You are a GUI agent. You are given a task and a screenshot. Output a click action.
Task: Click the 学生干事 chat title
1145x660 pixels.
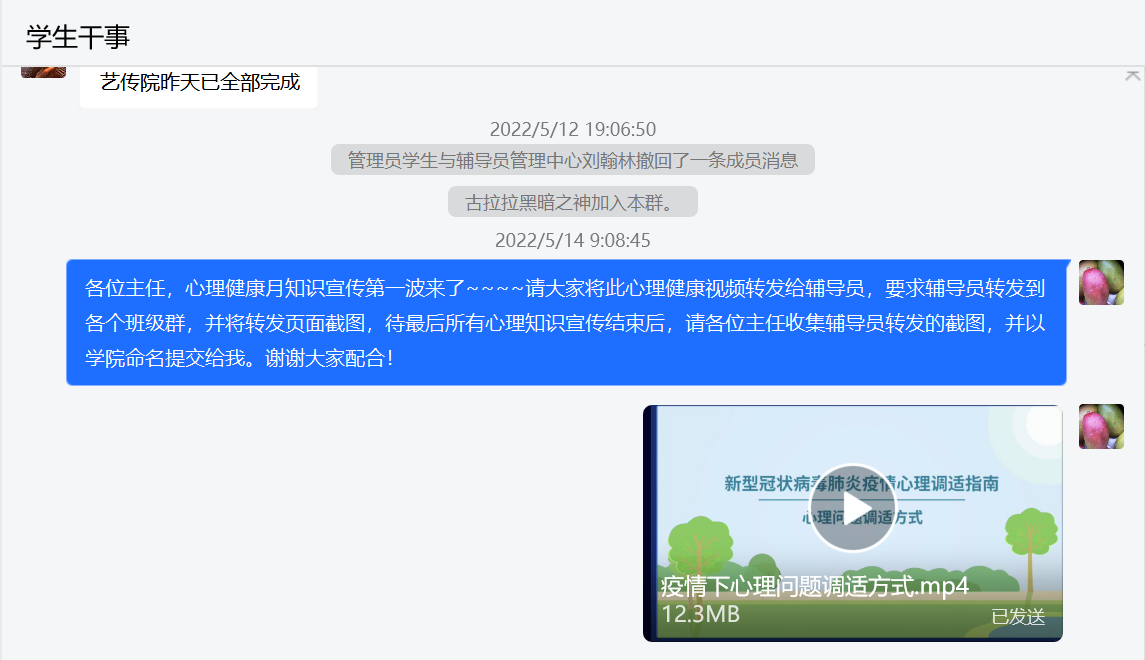coord(78,37)
